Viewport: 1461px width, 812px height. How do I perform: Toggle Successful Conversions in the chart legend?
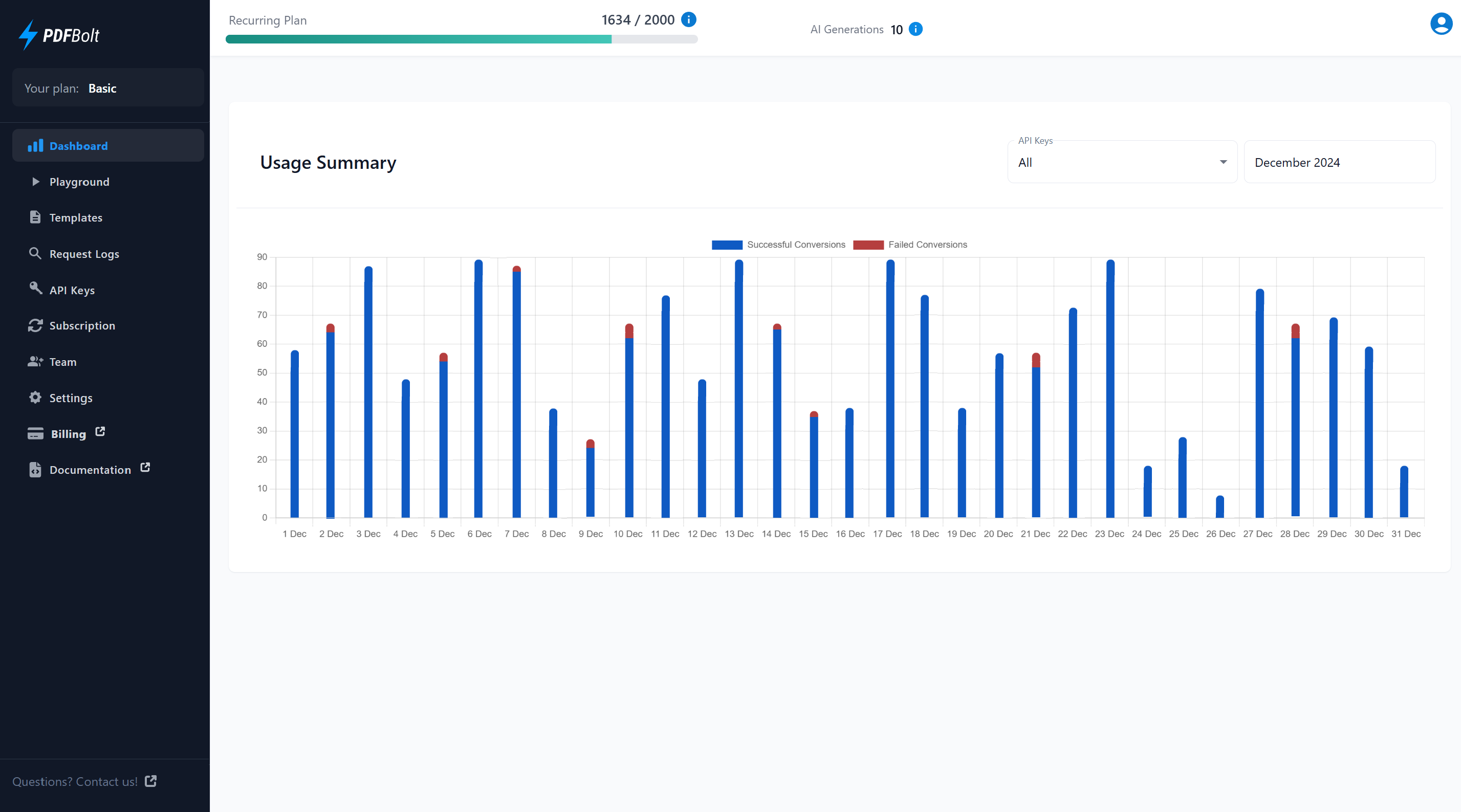click(x=779, y=245)
